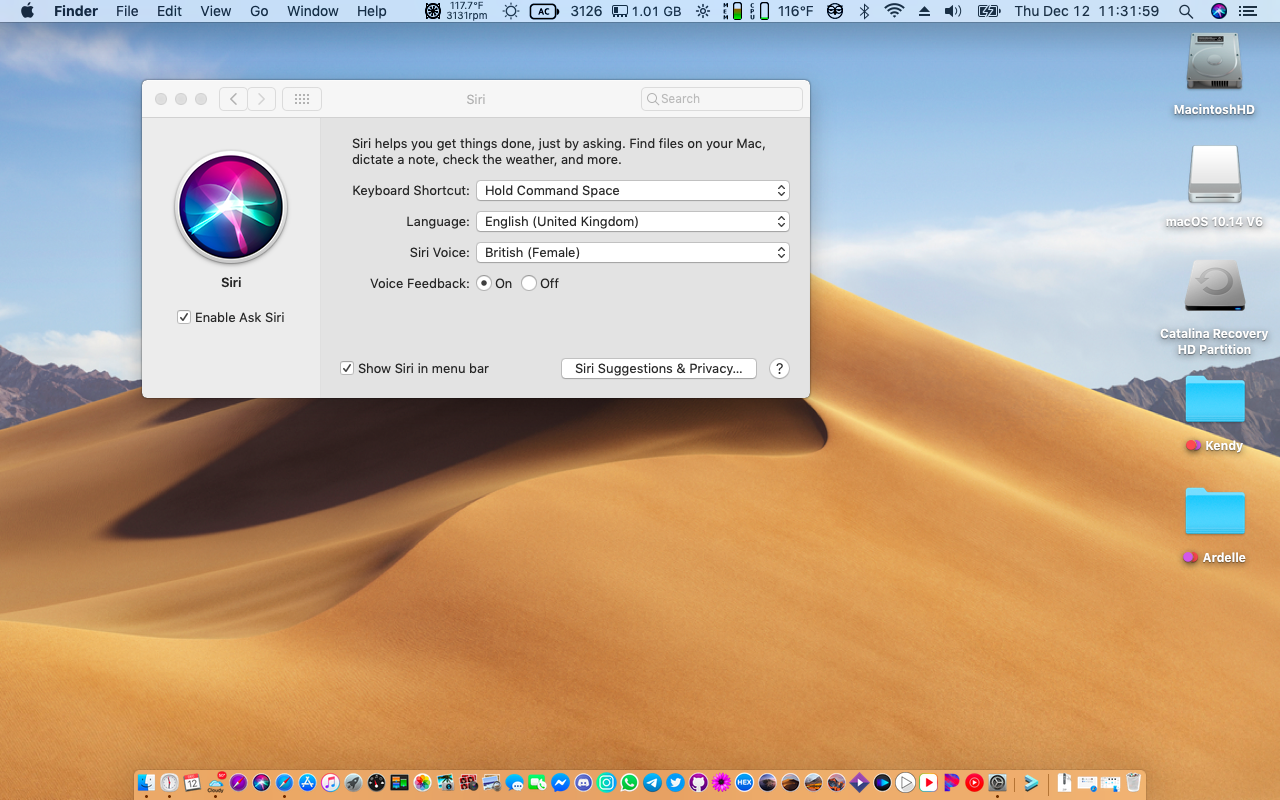Open Discord from the Dock
Viewport: 1280px width, 800px height.
(583, 782)
